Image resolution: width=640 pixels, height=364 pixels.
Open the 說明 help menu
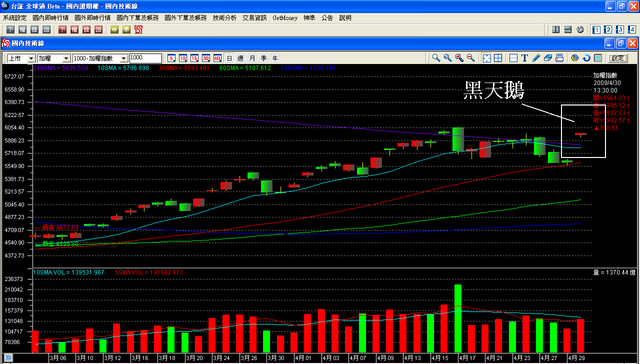[x=345, y=18]
